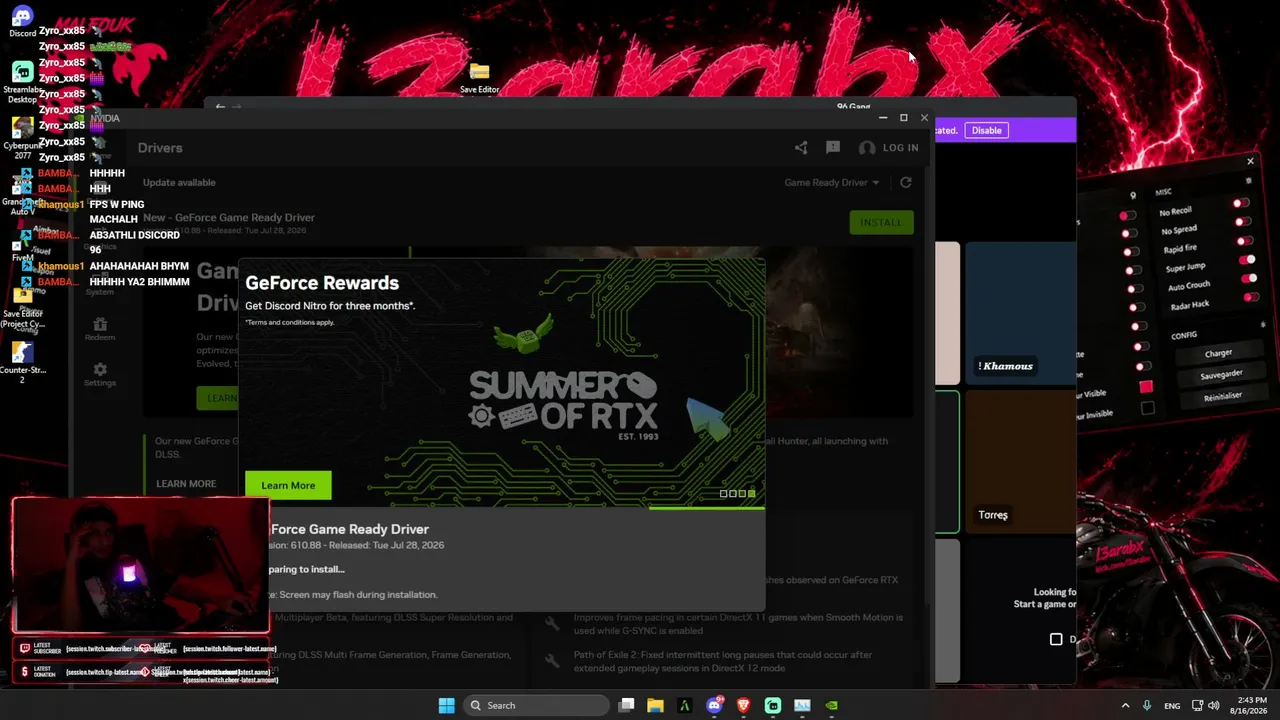The image size is (1280, 720).
Task: Tick the checkbox in the bottom right panel
Action: [1056, 639]
